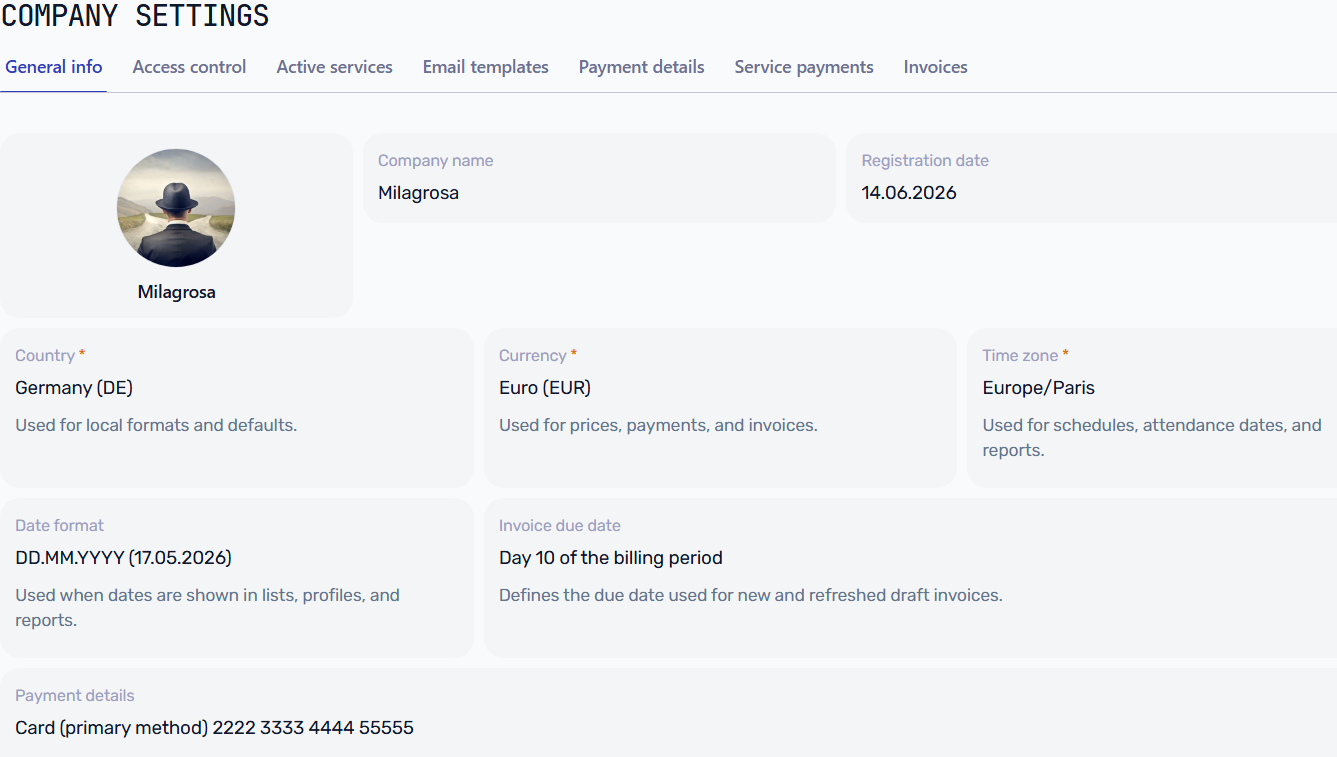Click the Currency label
The width and height of the screenshot is (1337, 757).
533,356
